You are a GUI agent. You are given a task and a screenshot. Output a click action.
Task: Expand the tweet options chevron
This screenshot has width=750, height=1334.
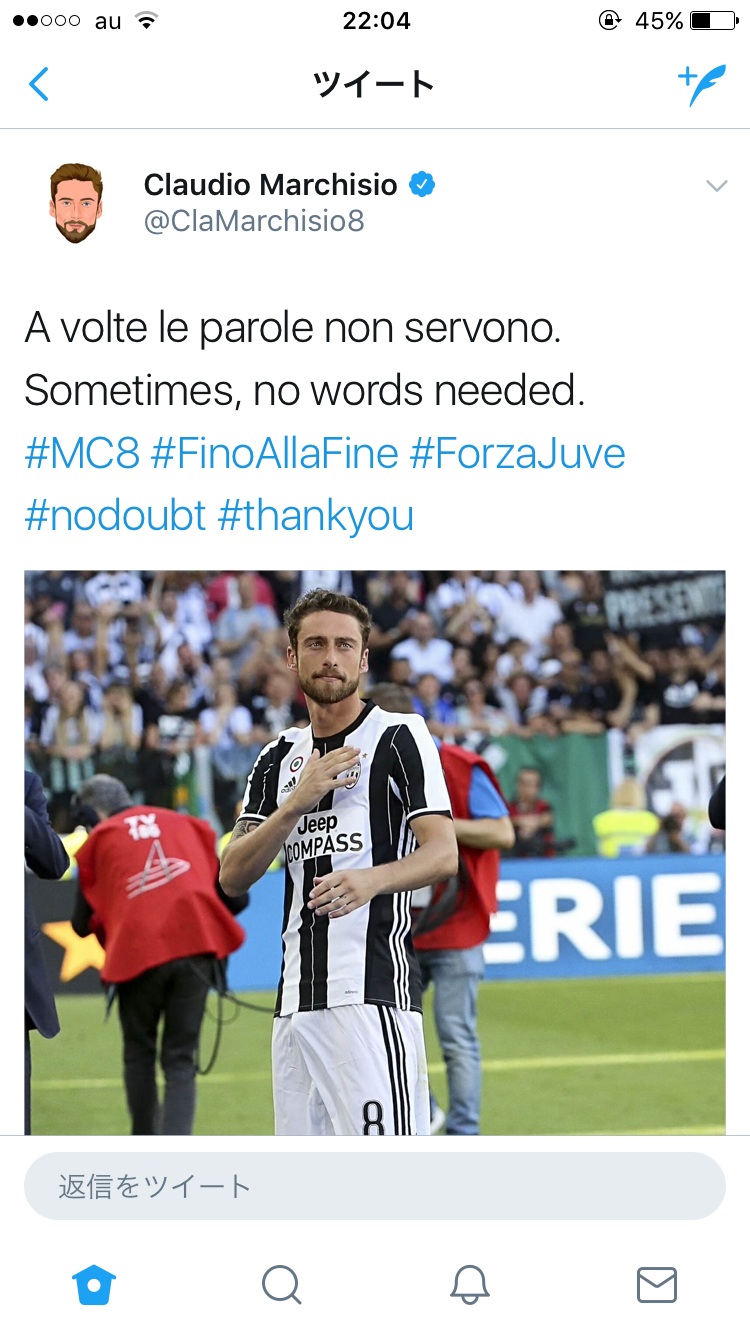tap(716, 186)
